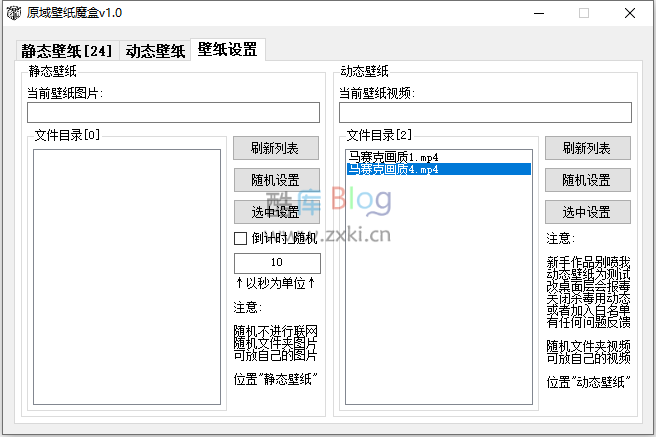
Task: Click the countdown seconds field showing 10
Action: click(x=277, y=263)
